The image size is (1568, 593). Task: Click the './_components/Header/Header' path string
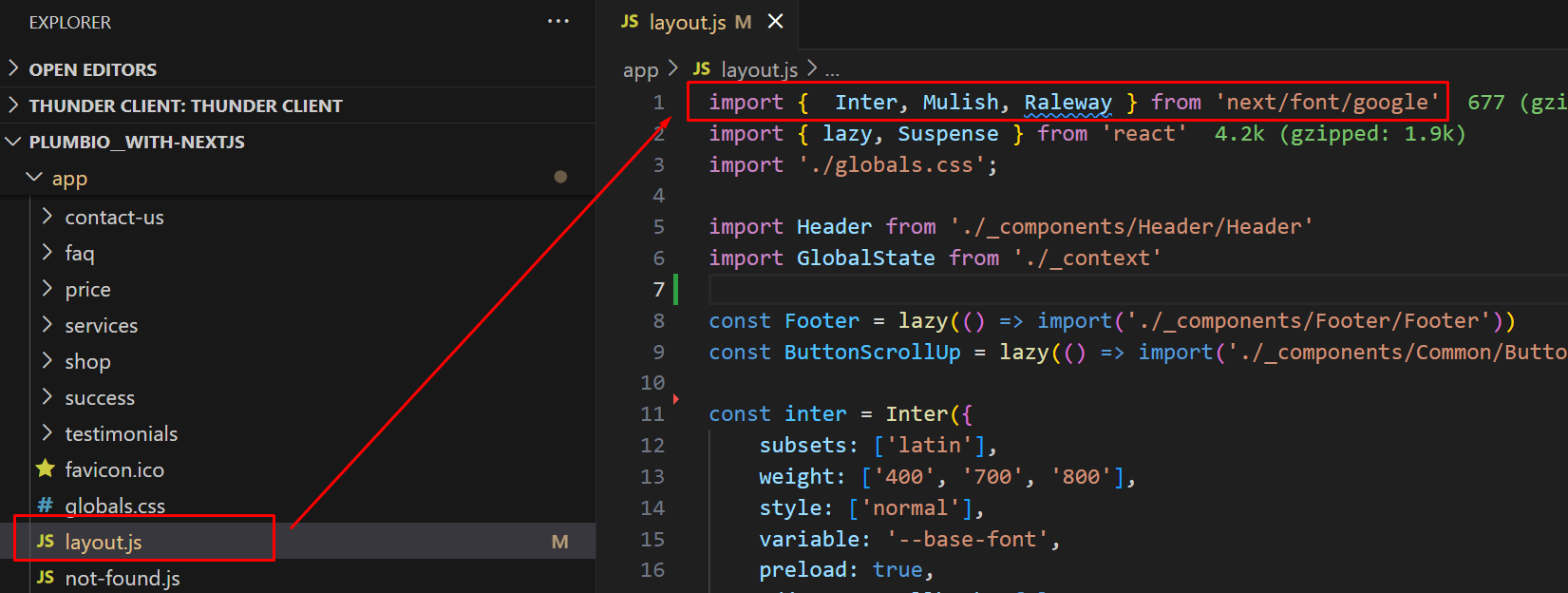tap(1131, 226)
